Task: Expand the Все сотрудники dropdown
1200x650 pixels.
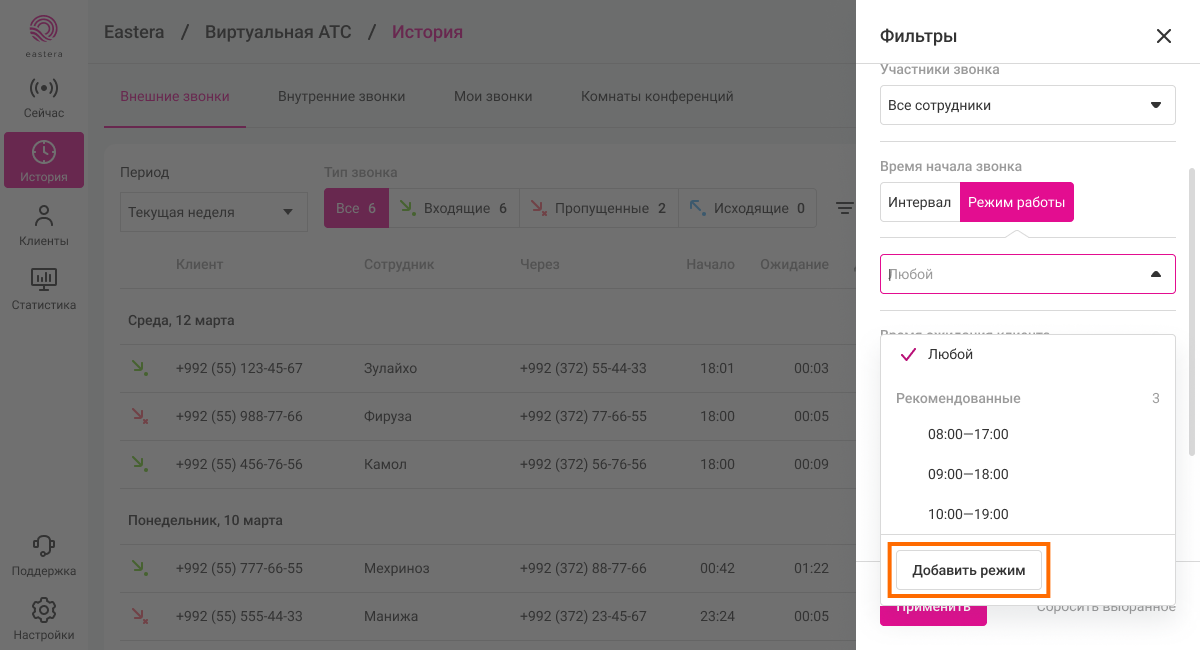Action: (x=1027, y=105)
